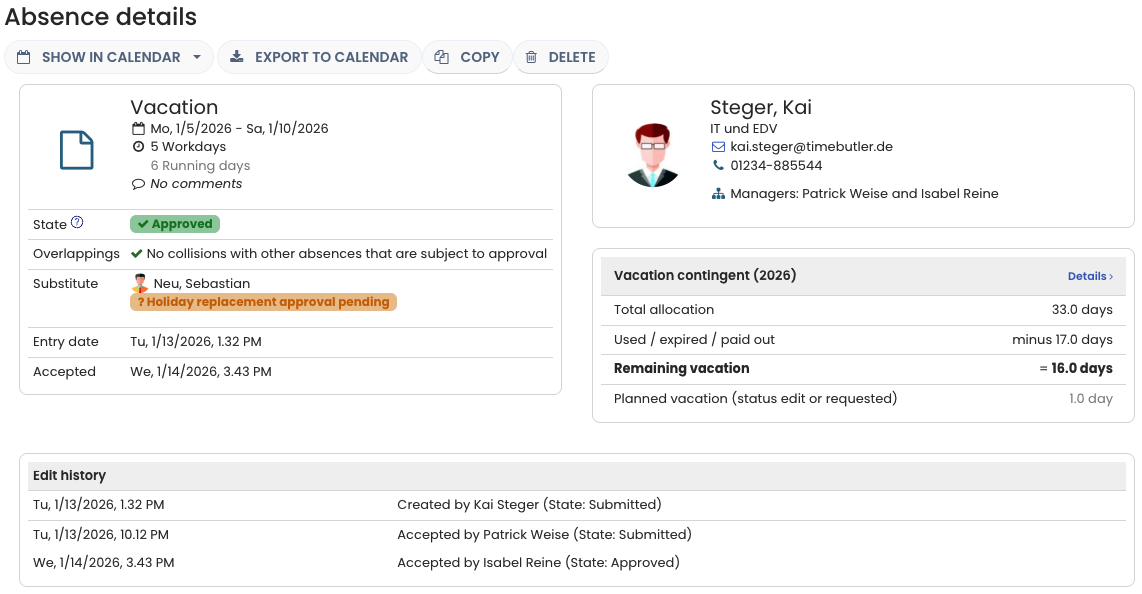Click the comment bubble icon
1142x594 pixels.
coord(138,184)
